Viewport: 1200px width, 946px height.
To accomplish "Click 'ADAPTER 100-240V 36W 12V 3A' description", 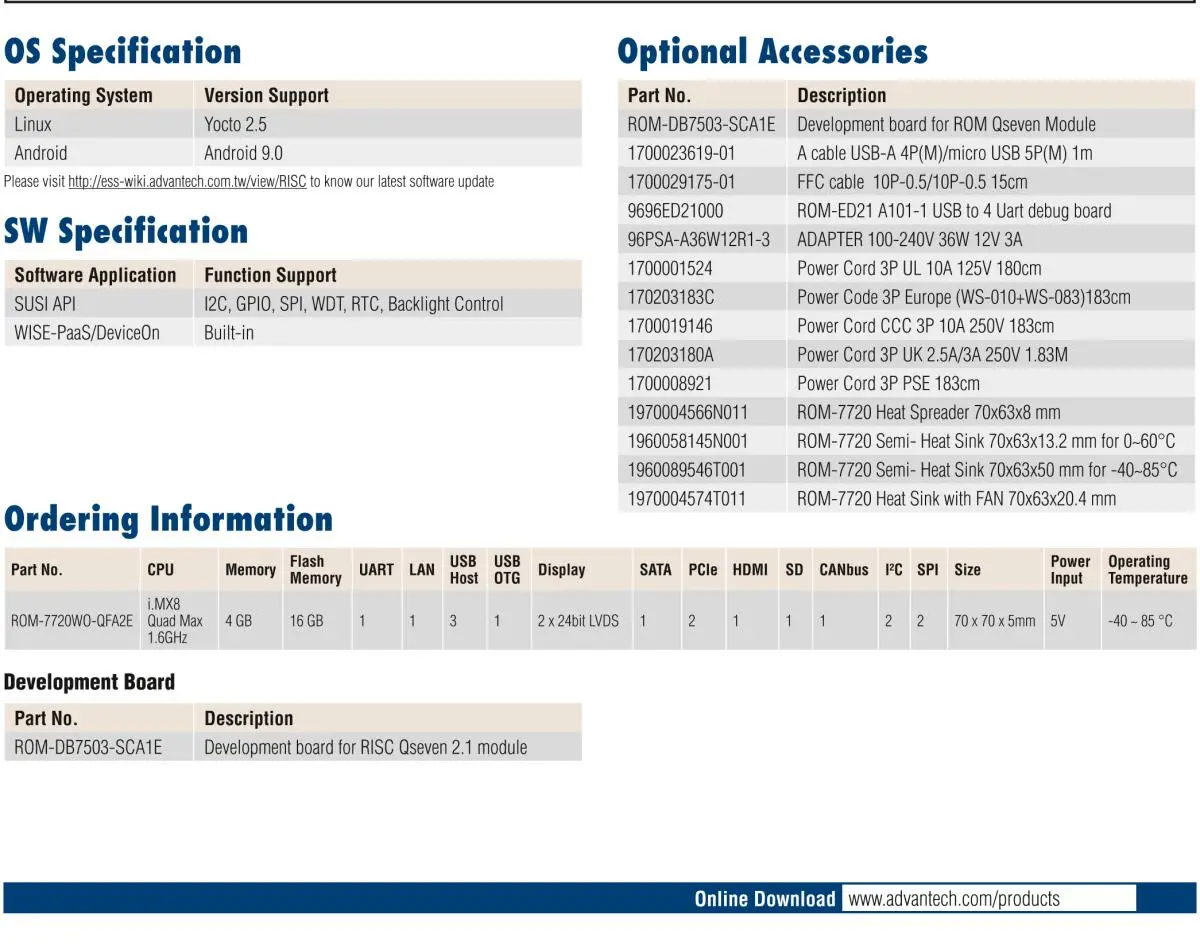I will point(909,240).
